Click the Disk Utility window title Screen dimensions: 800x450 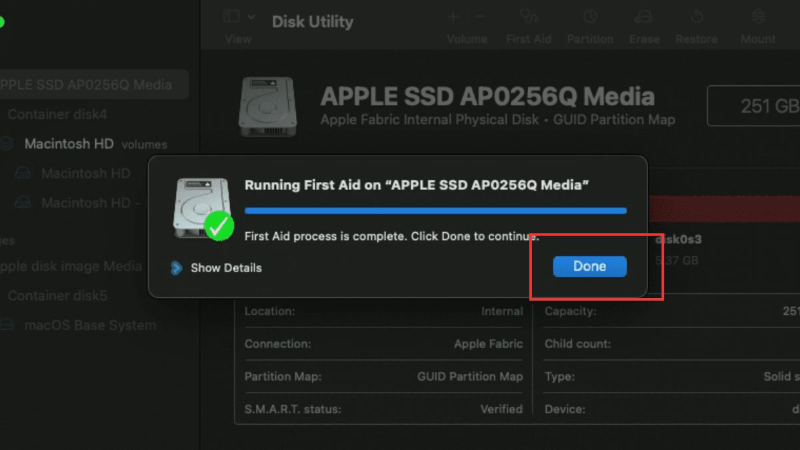pos(312,21)
